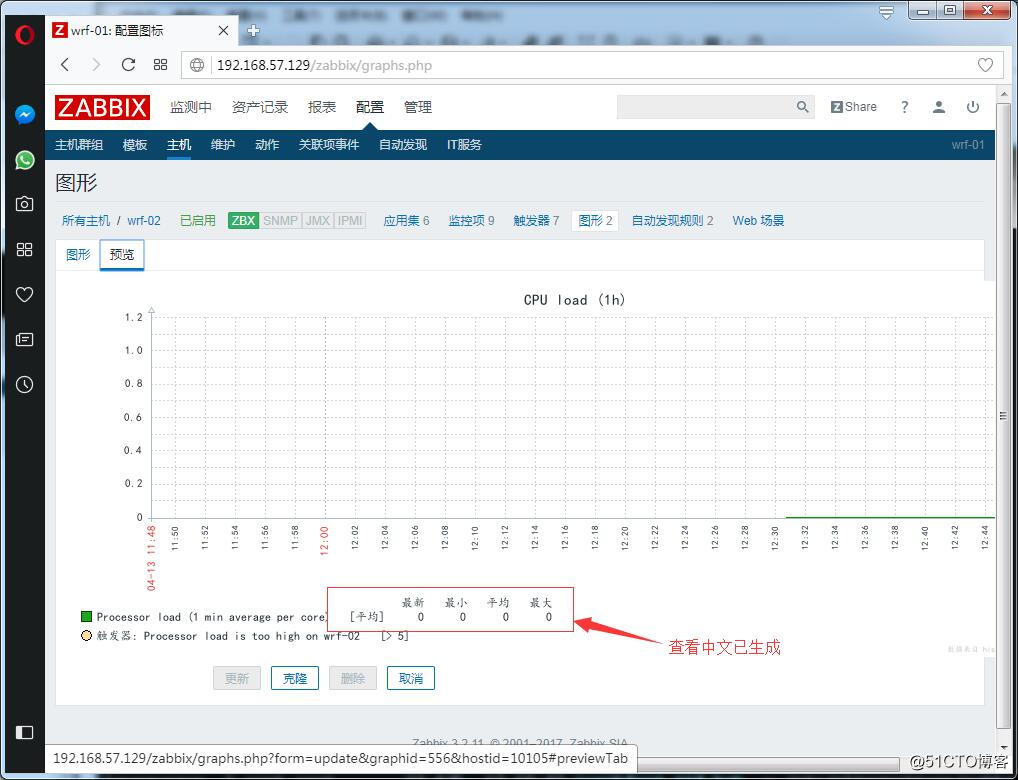Open browsing history clock icon
The image size is (1018, 780).
coord(25,384)
